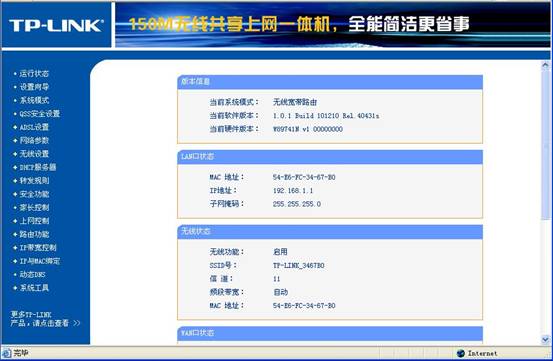553x361 pixels.
Task: Click the Internet zone globe icon
Action: pos(460,353)
